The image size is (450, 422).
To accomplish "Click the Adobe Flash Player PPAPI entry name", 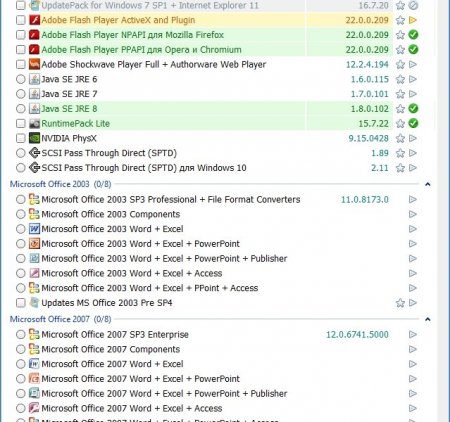I will [141, 50].
